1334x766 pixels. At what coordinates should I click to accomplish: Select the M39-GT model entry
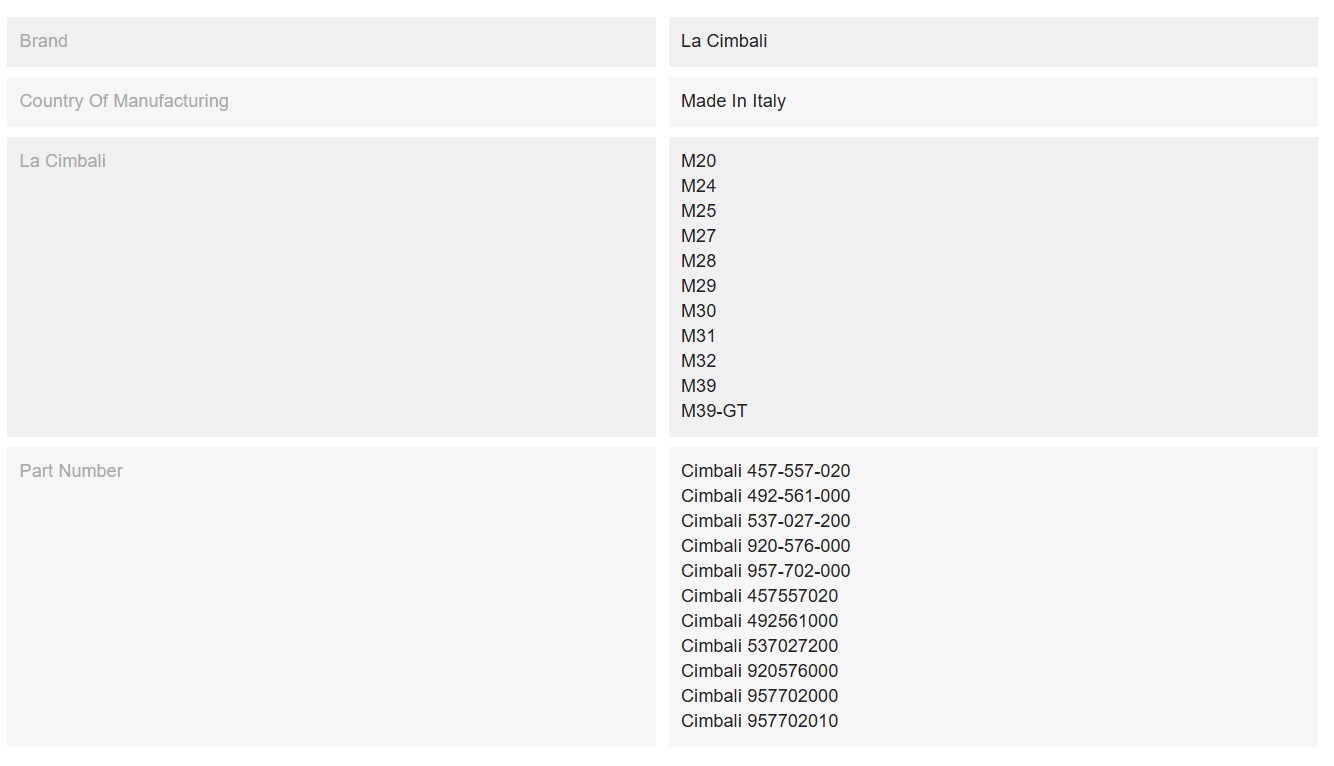coord(714,411)
